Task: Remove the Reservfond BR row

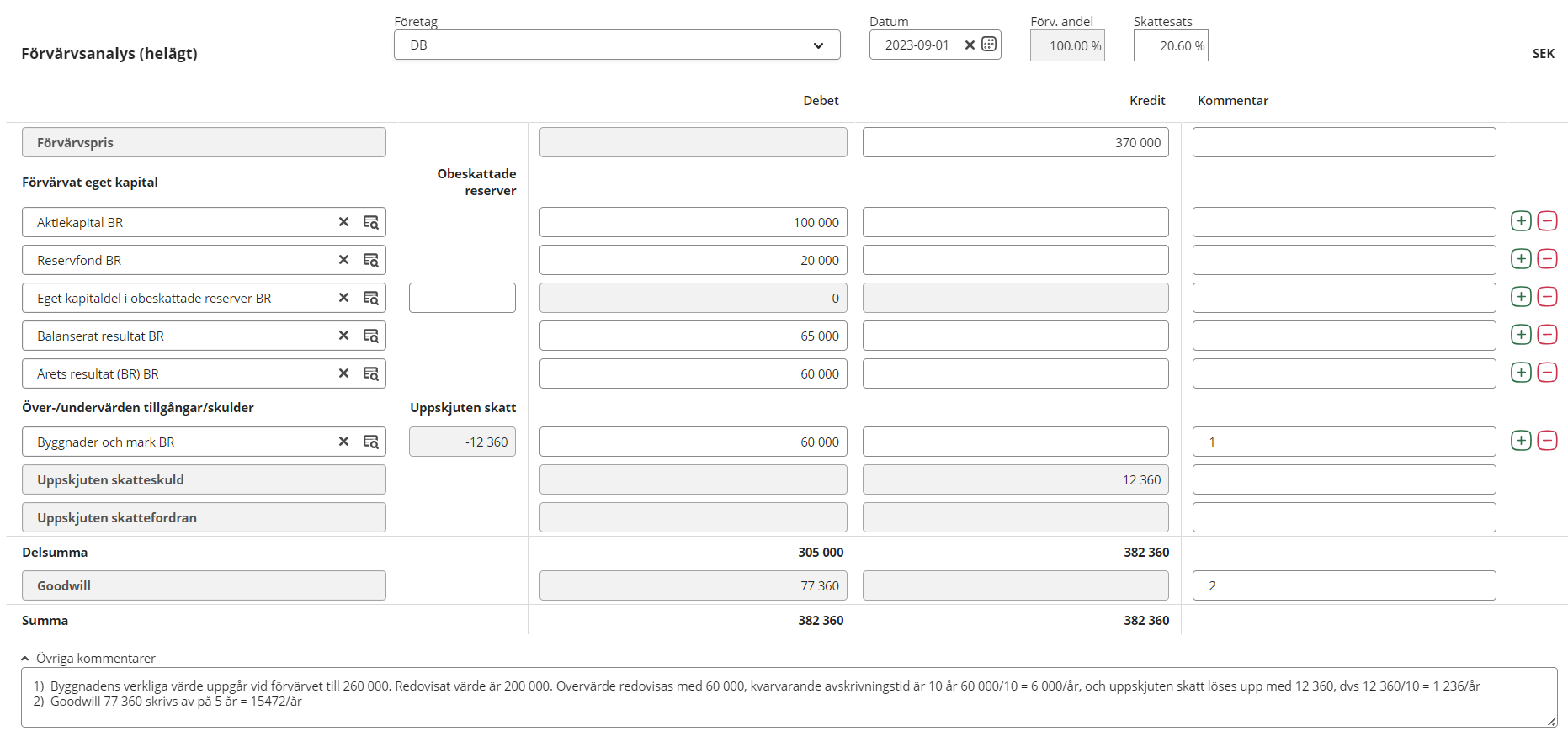Action: point(1547,259)
